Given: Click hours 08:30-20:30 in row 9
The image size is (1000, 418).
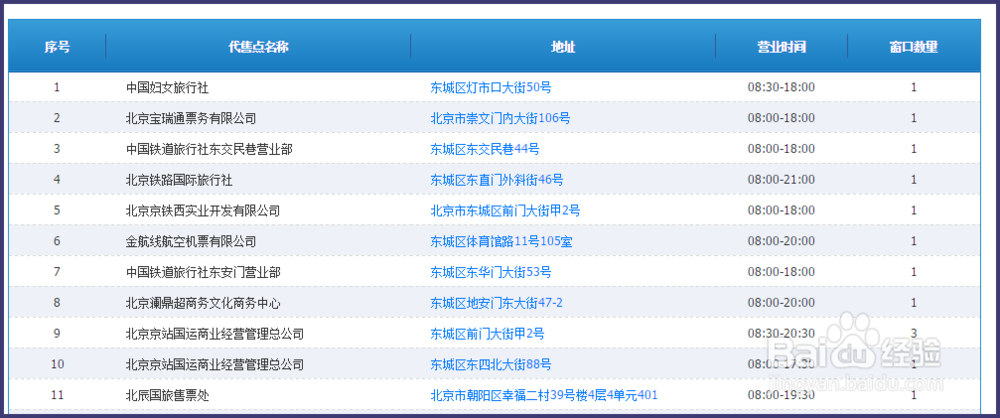Looking at the screenshot, I should [781, 334].
